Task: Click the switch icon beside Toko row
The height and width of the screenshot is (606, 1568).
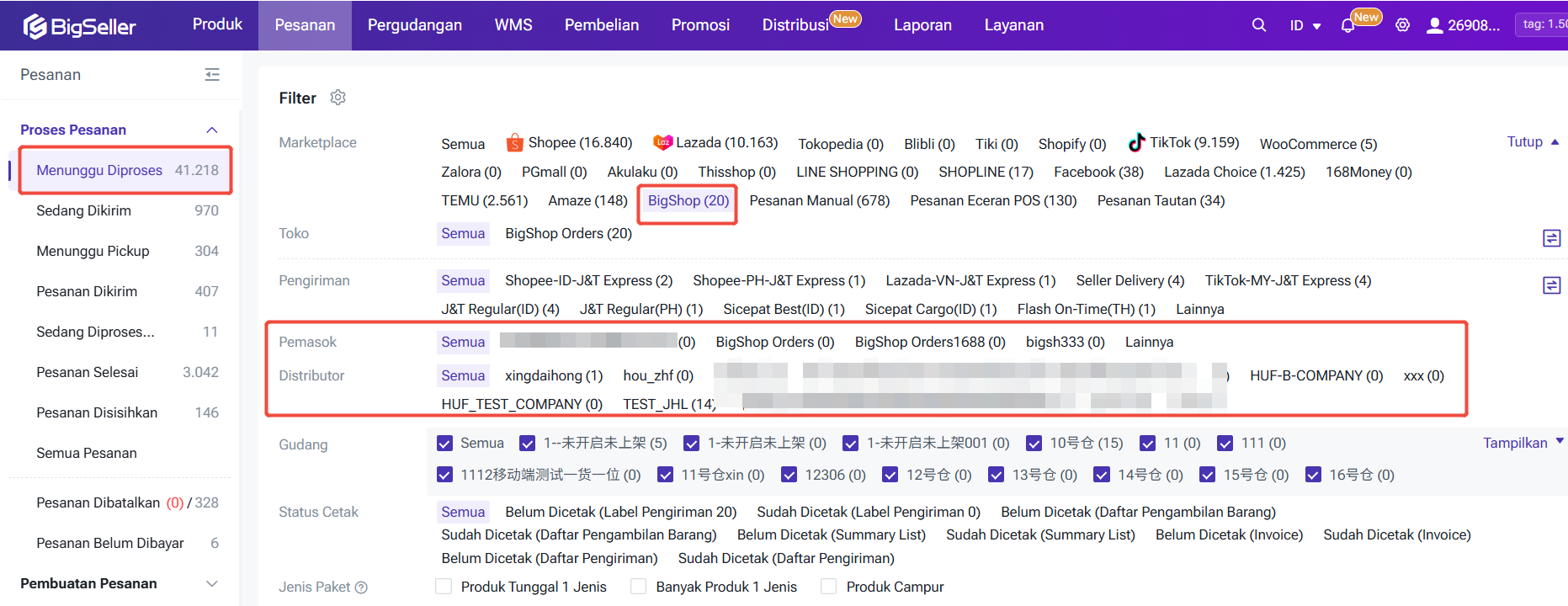Action: click(1551, 238)
